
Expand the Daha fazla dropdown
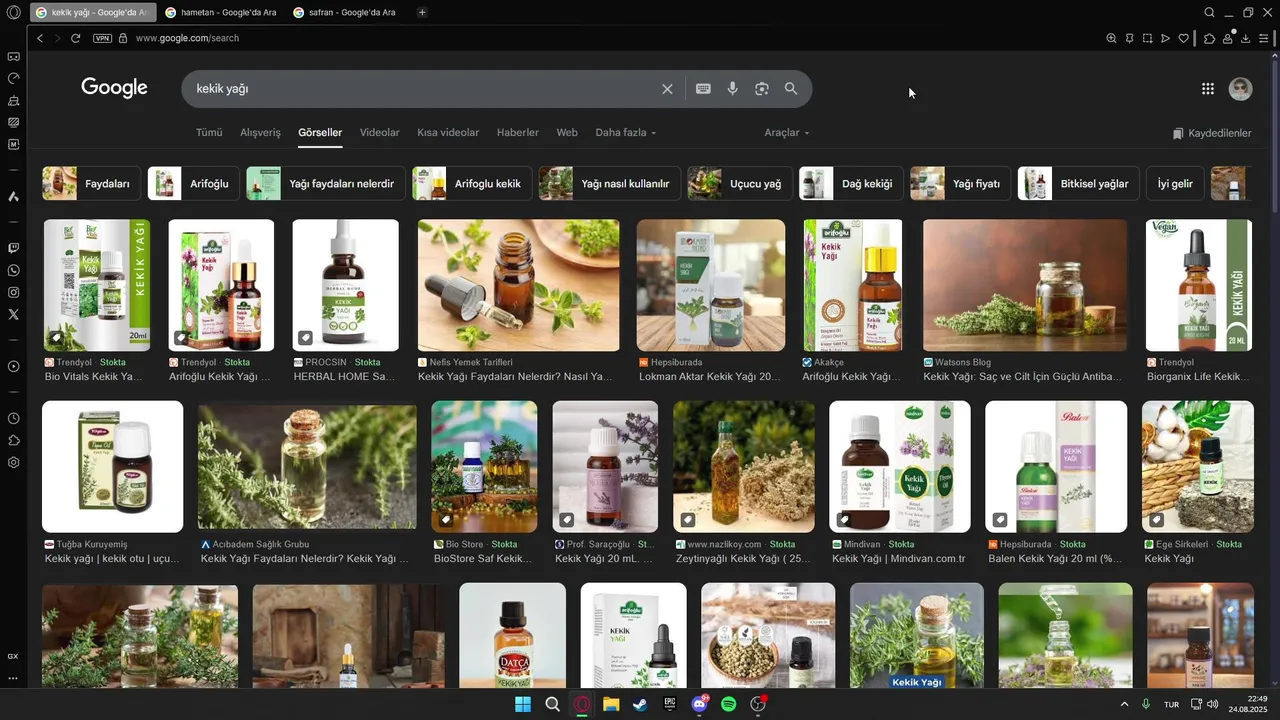pyautogui.click(x=626, y=132)
